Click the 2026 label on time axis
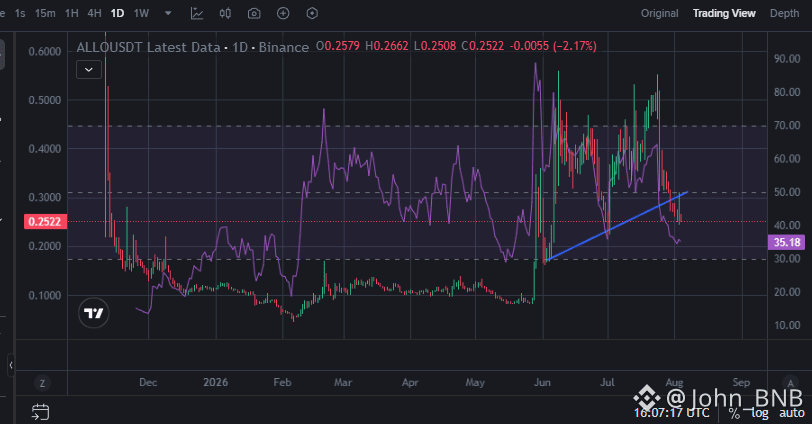The image size is (812, 424). tap(215, 382)
